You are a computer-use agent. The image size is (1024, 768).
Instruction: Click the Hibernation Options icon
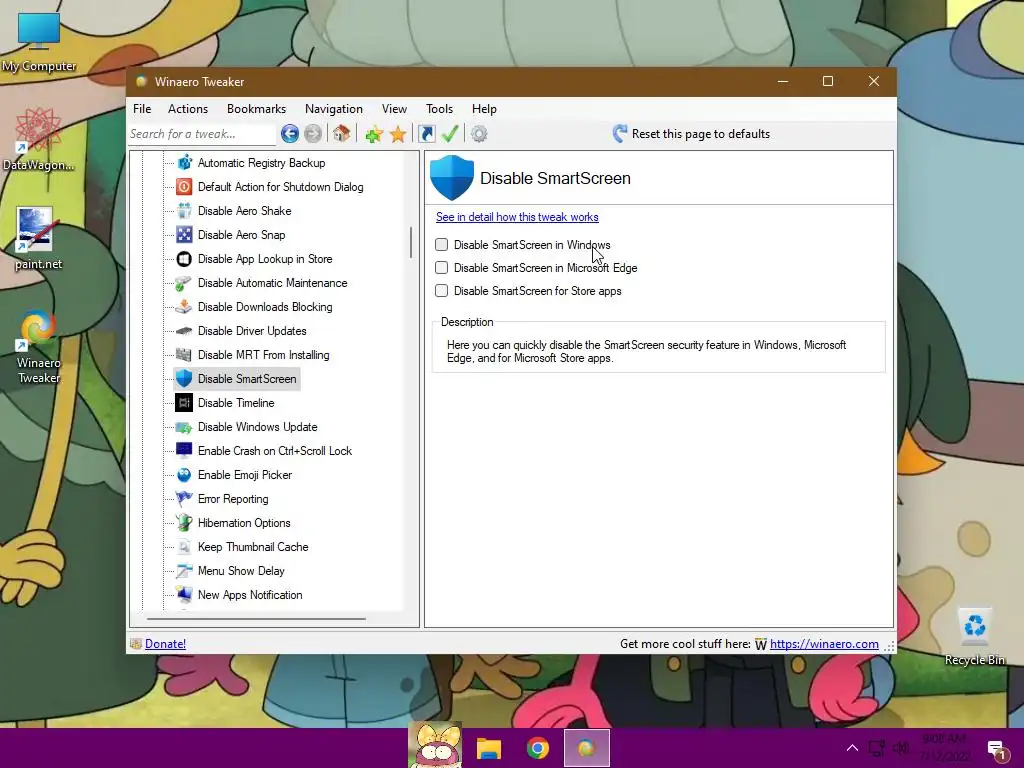click(184, 523)
